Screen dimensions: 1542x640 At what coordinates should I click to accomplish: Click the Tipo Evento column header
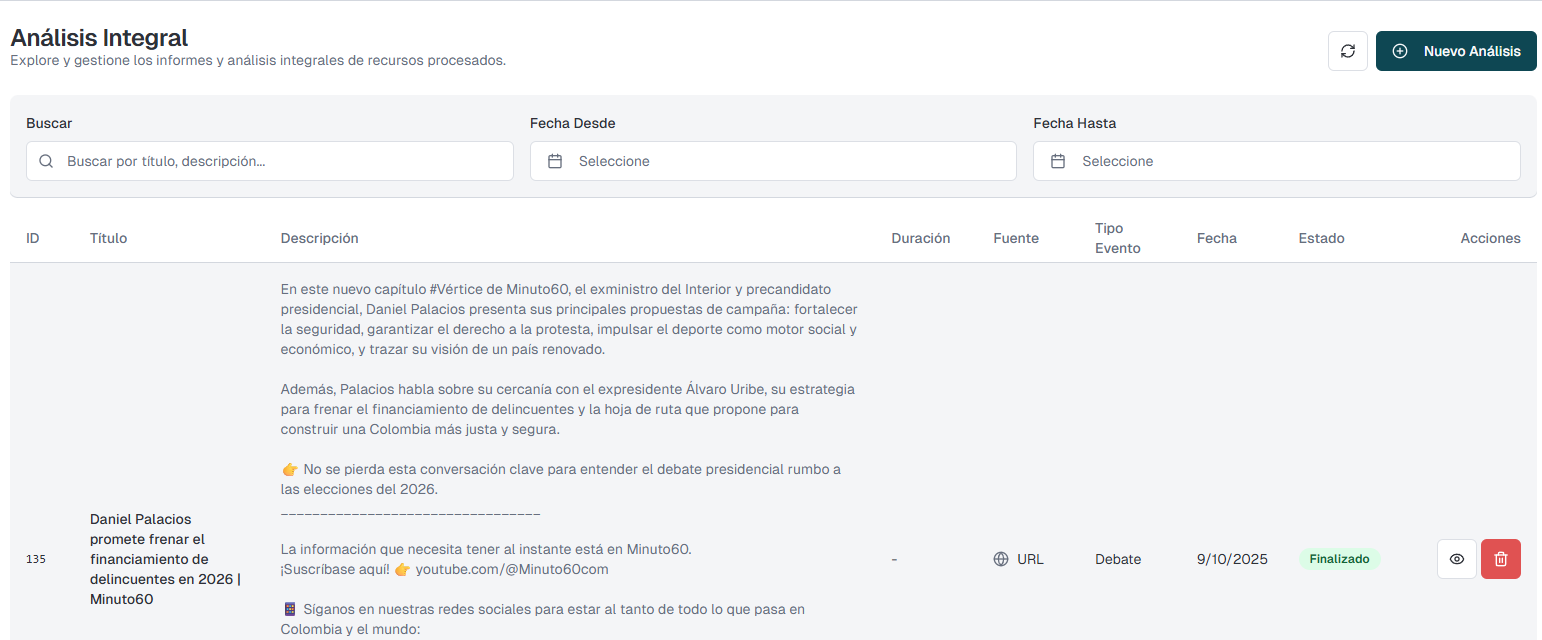pos(1117,236)
